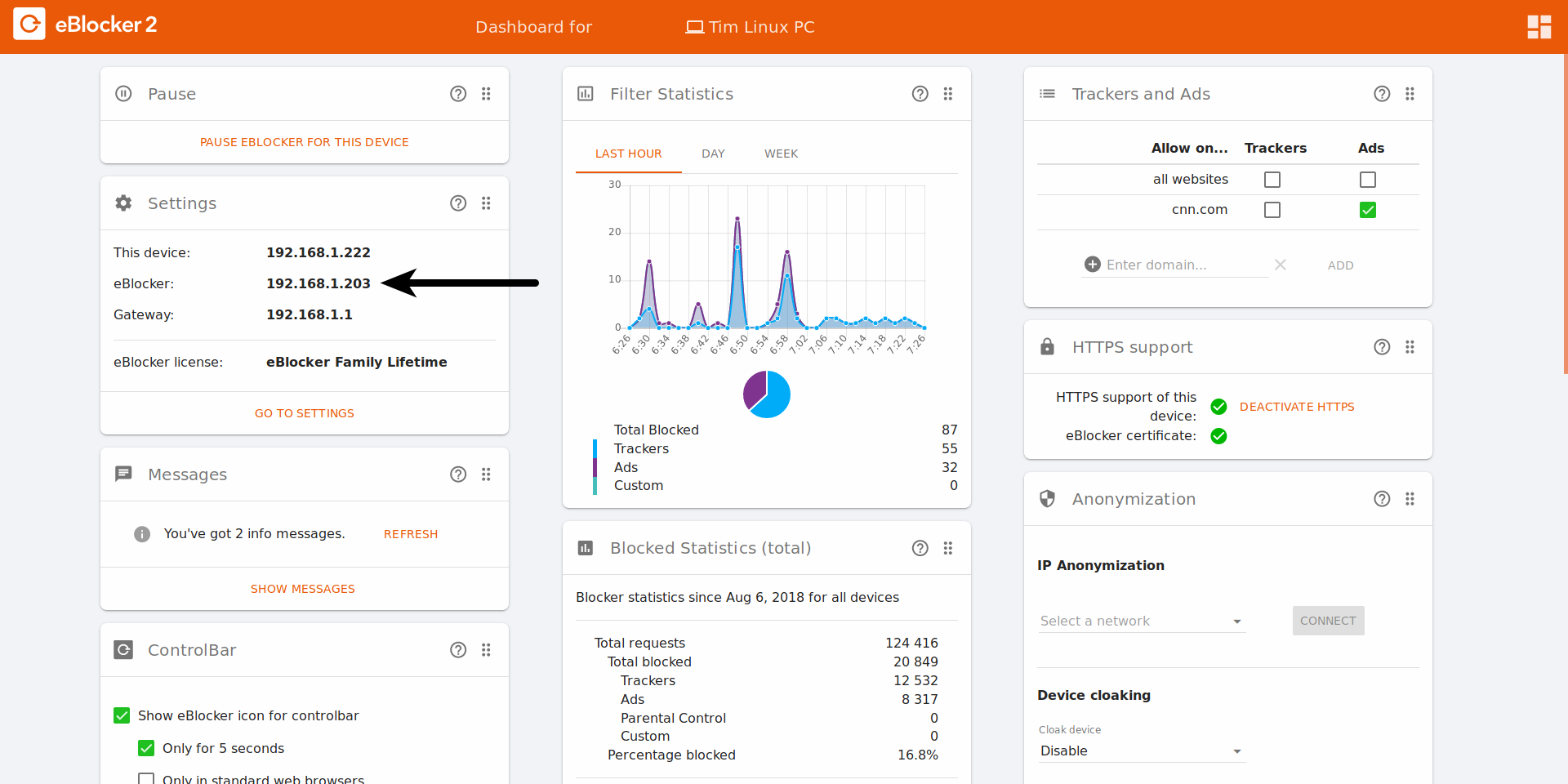Open help for the Messages card

tap(458, 474)
